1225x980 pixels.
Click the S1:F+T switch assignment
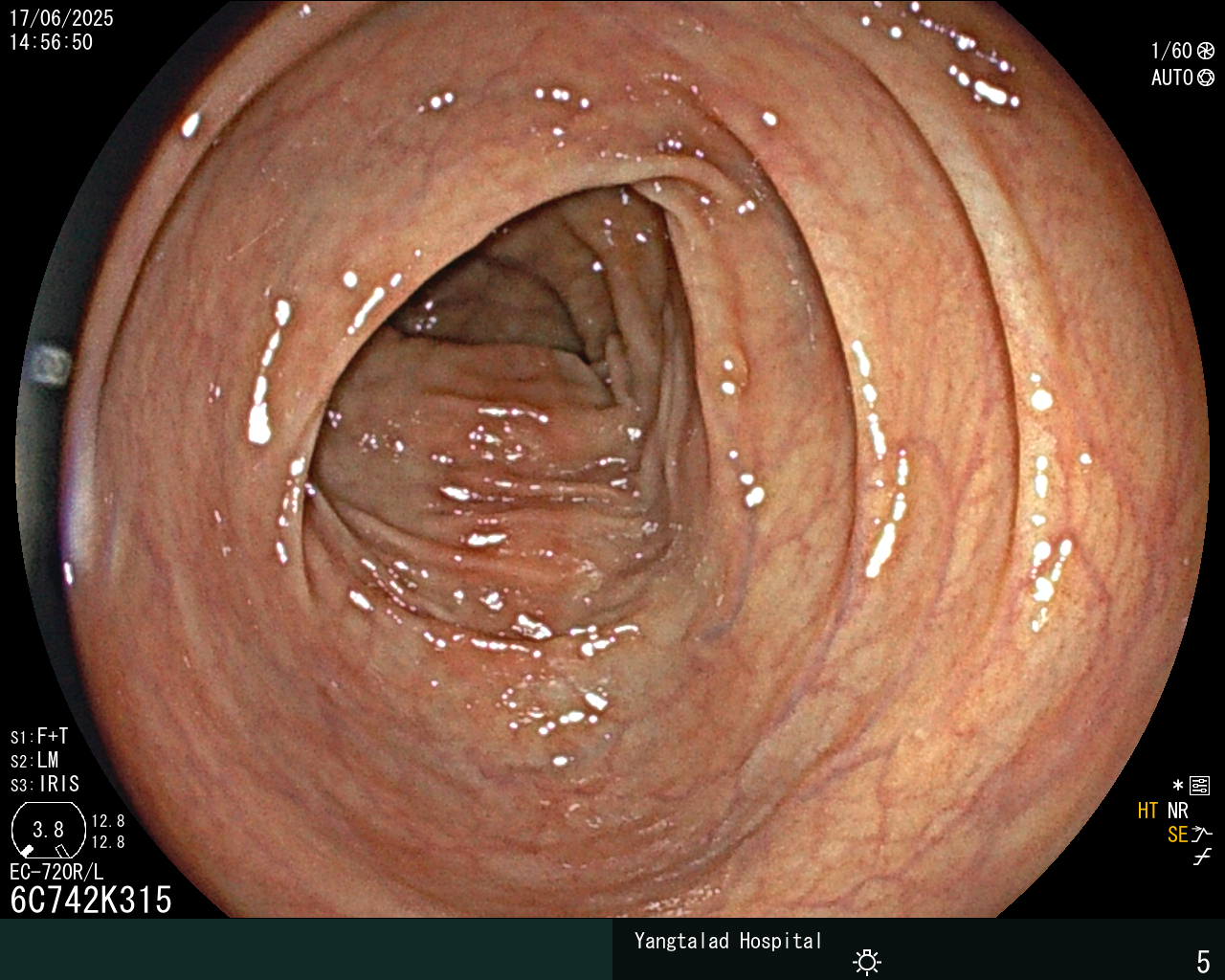(39, 736)
